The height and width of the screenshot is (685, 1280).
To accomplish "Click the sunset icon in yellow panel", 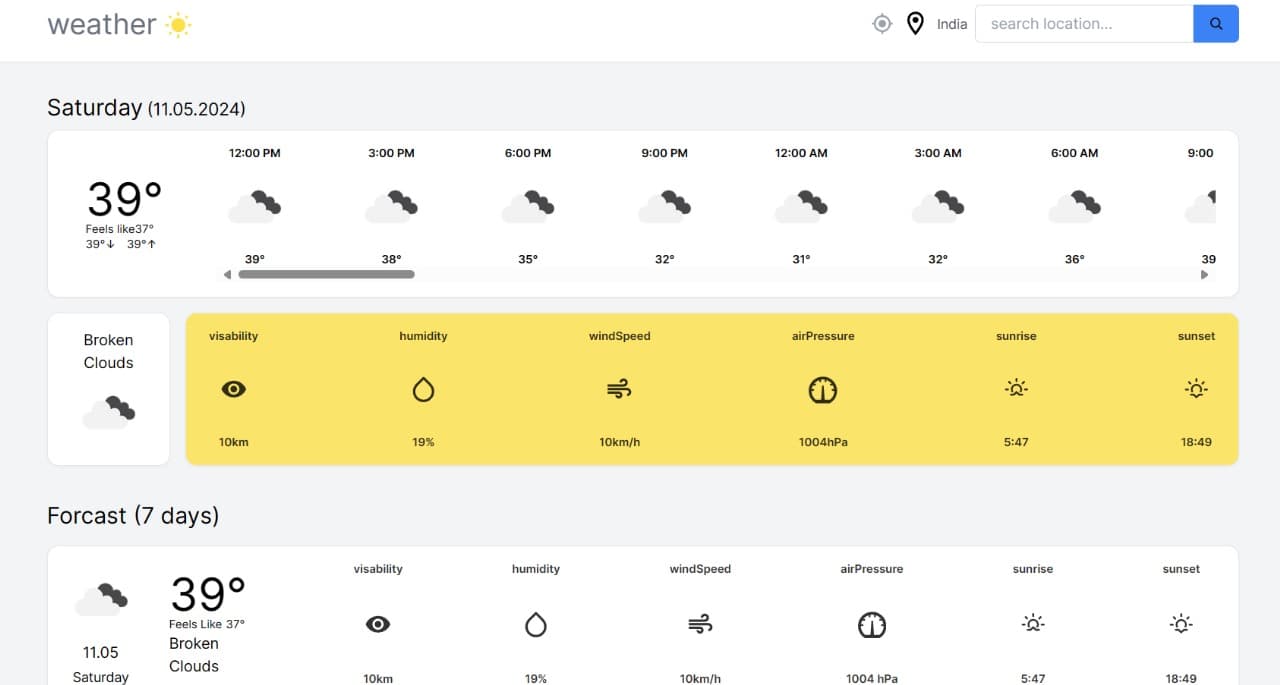I will 1196,389.
